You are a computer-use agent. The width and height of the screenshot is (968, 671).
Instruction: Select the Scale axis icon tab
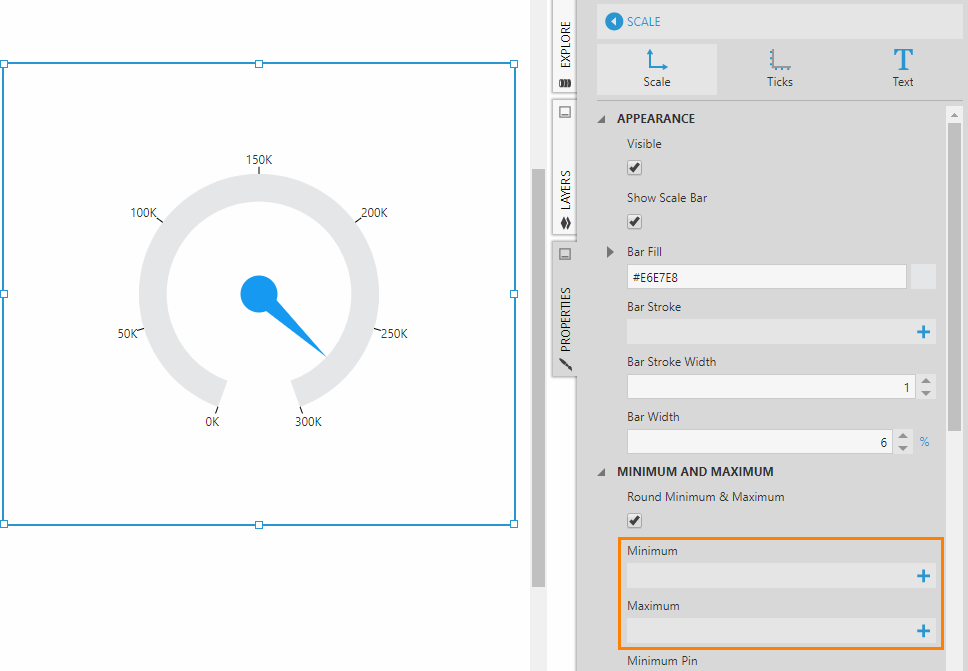point(657,69)
